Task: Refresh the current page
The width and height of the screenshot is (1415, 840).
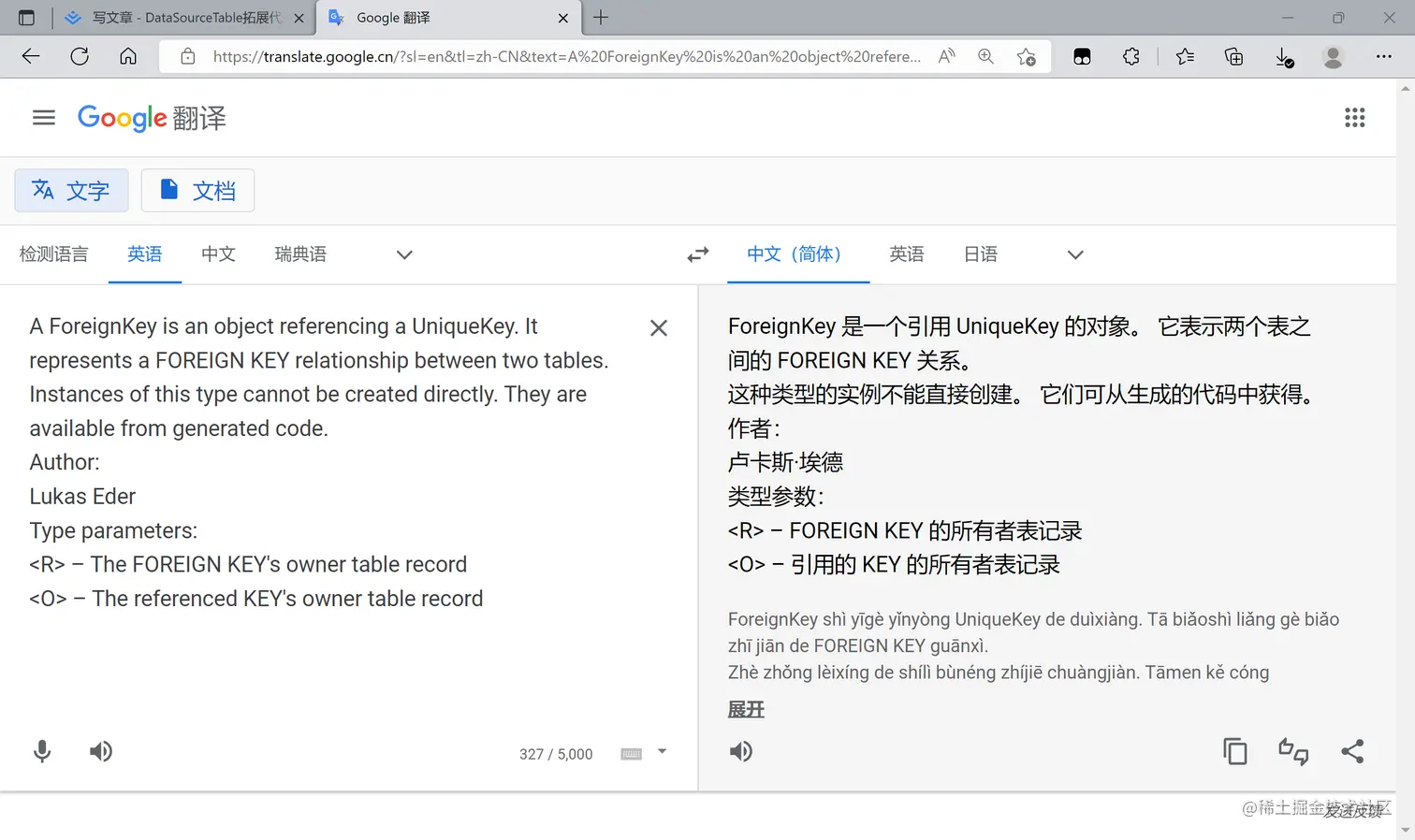Action: point(80,56)
